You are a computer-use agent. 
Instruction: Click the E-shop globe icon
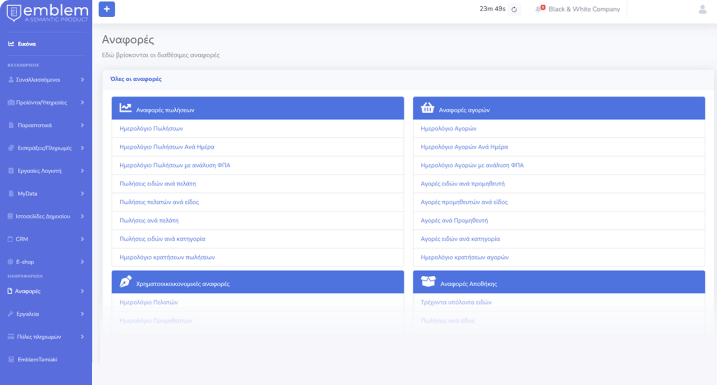click(x=10, y=262)
